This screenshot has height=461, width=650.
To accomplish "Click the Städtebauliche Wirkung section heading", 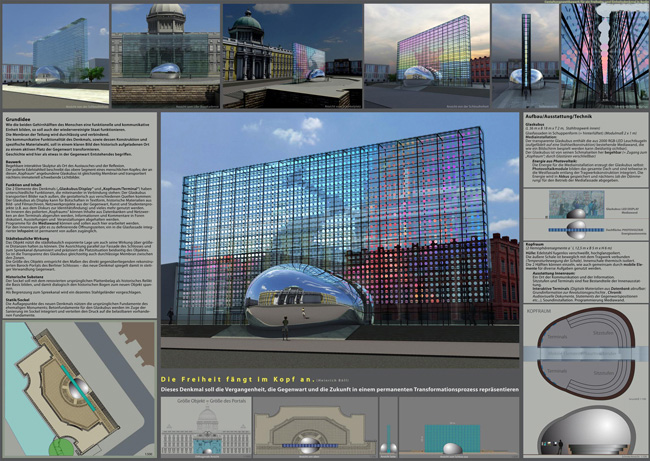I will click(x=32, y=237).
